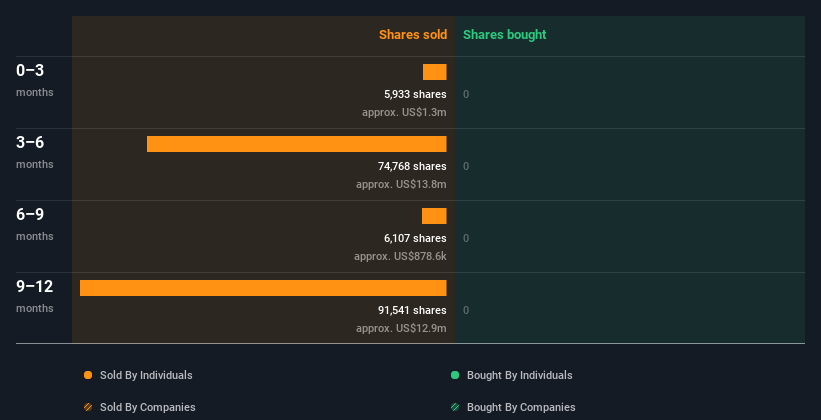Click the green Bought By Individuals legend dot

(455, 375)
